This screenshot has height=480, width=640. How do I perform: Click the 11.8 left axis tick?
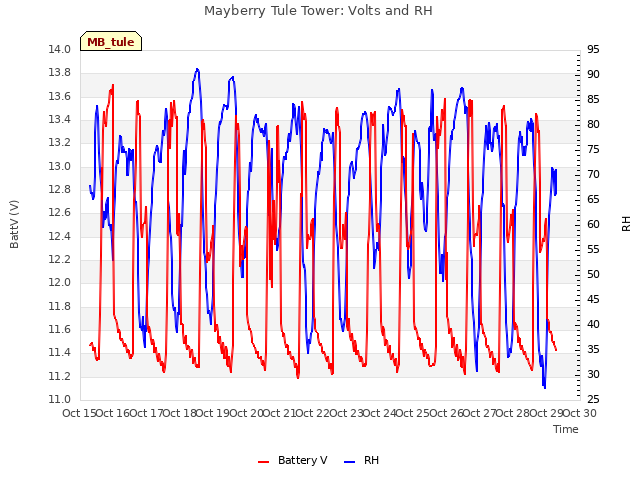click(x=60, y=306)
